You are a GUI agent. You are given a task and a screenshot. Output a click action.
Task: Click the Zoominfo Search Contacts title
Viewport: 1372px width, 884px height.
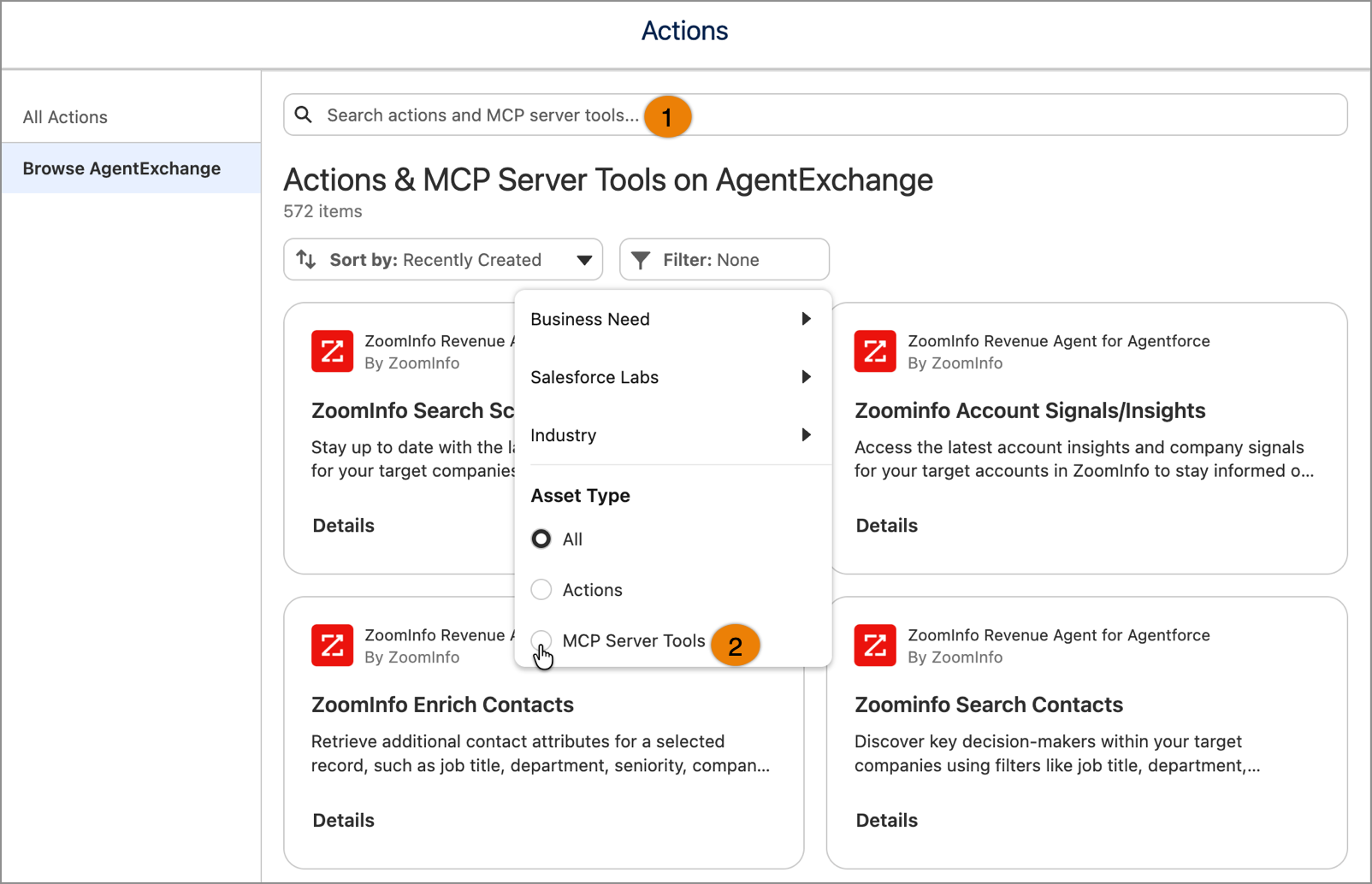click(x=989, y=705)
